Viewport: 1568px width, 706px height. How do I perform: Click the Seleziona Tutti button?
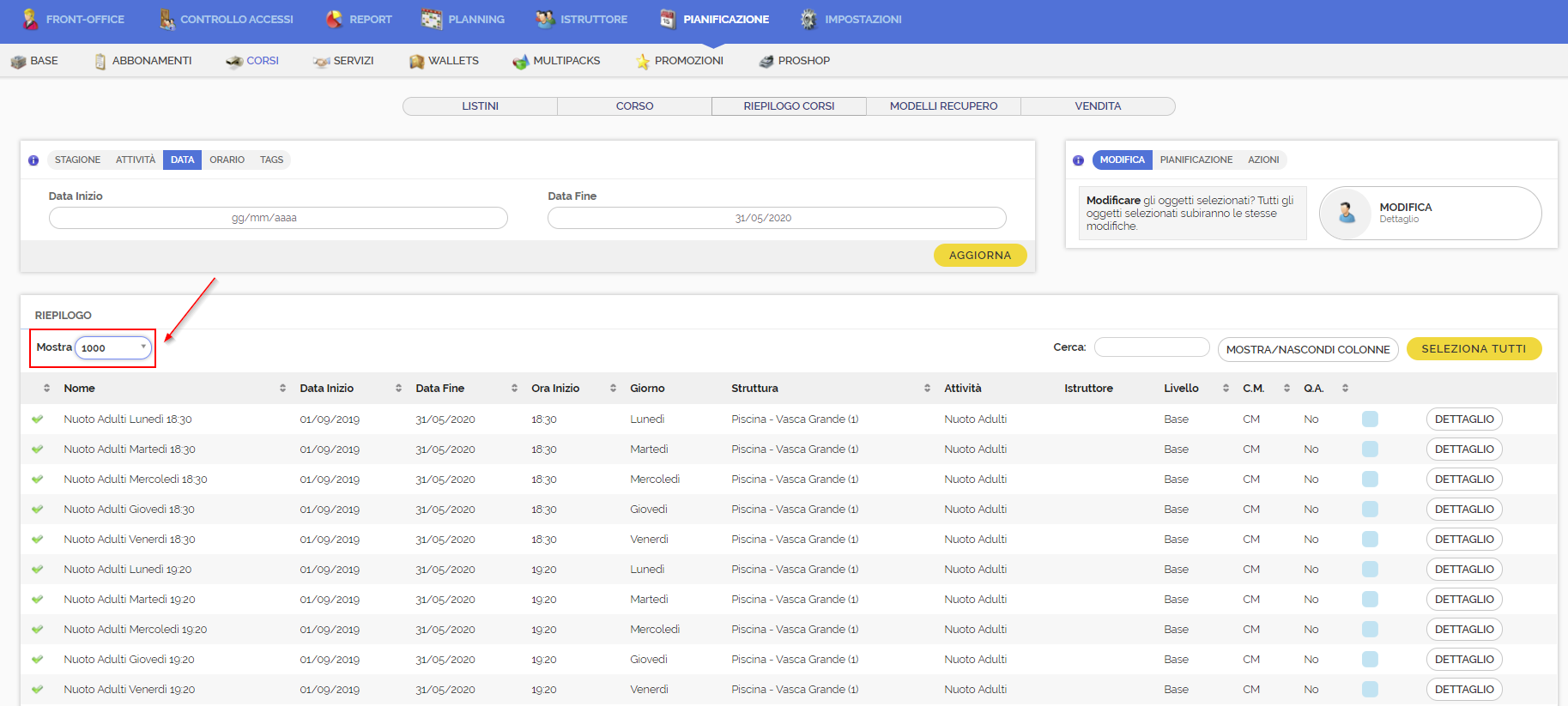click(x=1474, y=349)
